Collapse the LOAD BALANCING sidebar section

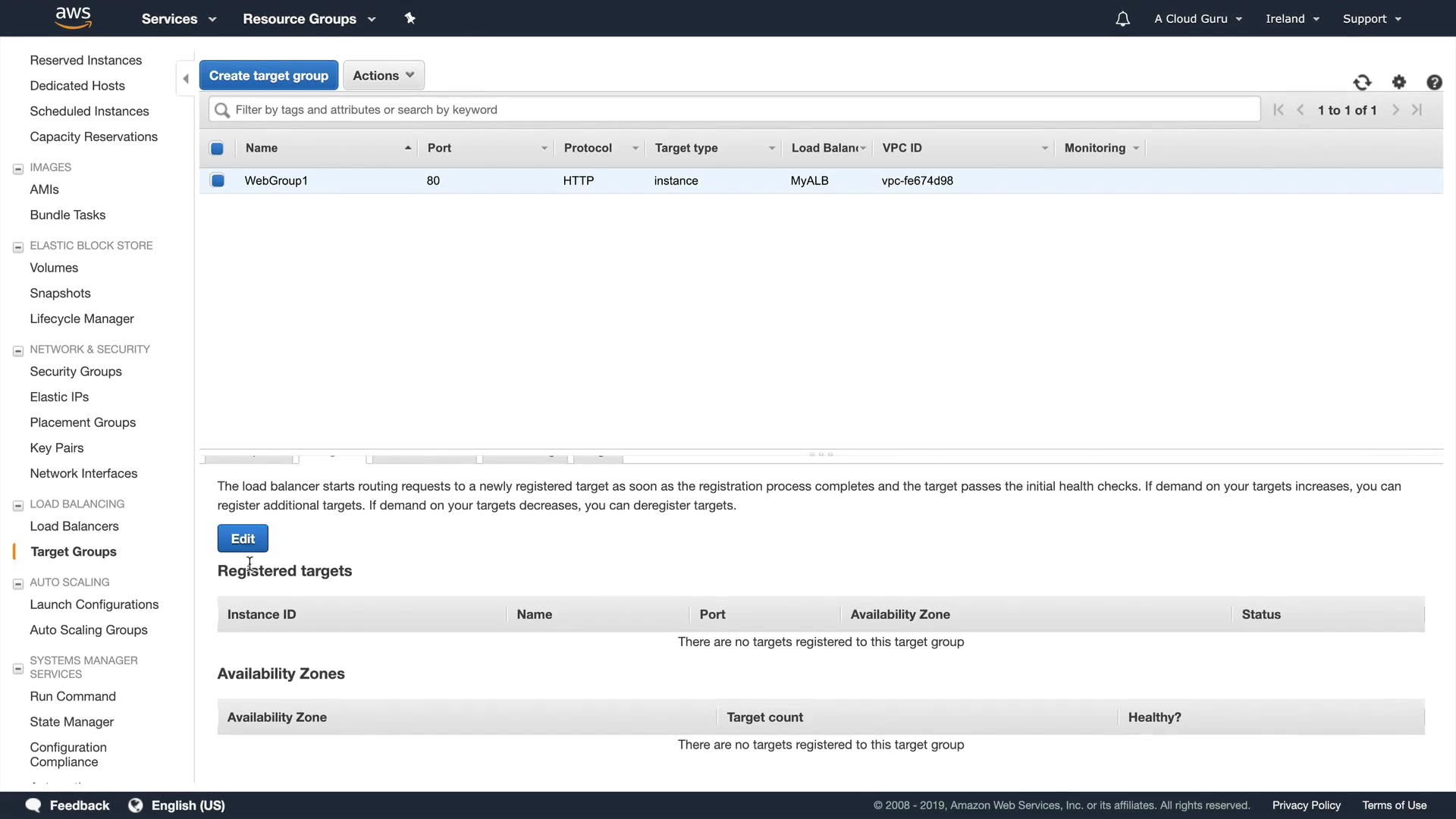[18, 505]
